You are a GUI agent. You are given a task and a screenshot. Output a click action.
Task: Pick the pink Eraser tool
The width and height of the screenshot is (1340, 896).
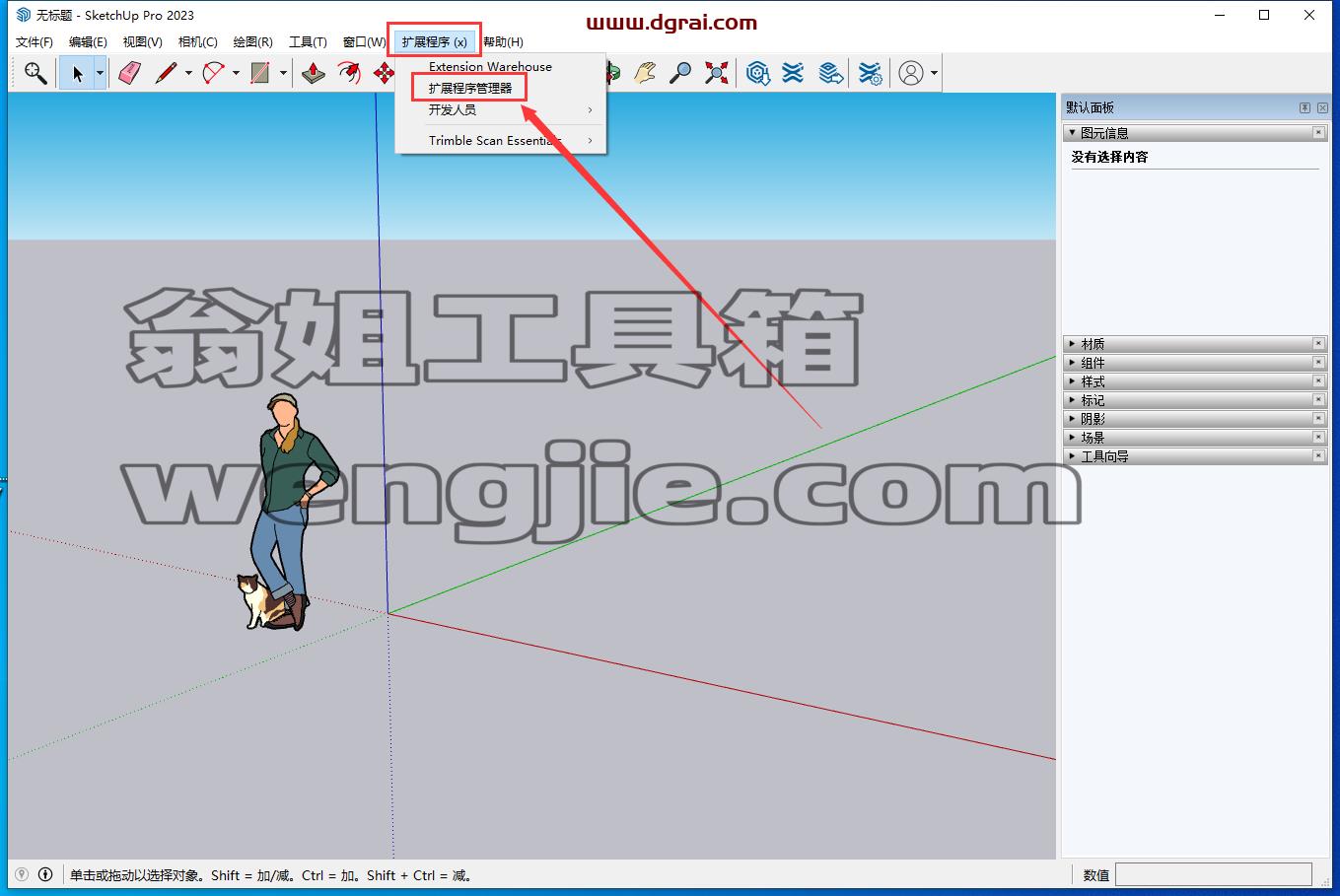130,73
